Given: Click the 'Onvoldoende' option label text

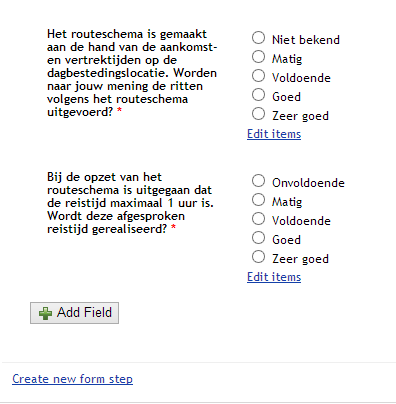Looking at the screenshot, I should click(308, 183).
